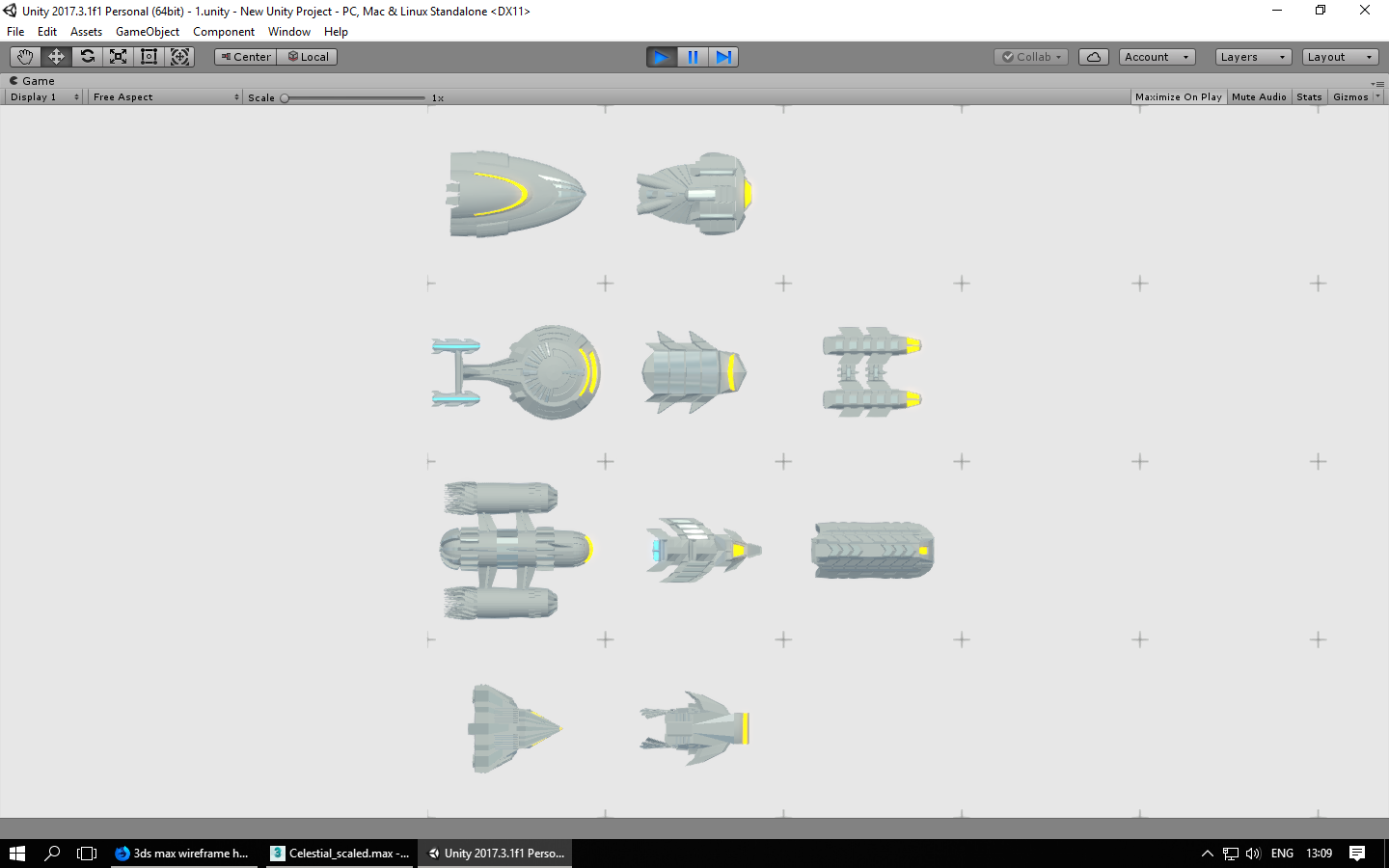Image resolution: width=1389 pixels, height=868 pixels.
Task: Open the Account dropdown
Action: coord(1157,57)
